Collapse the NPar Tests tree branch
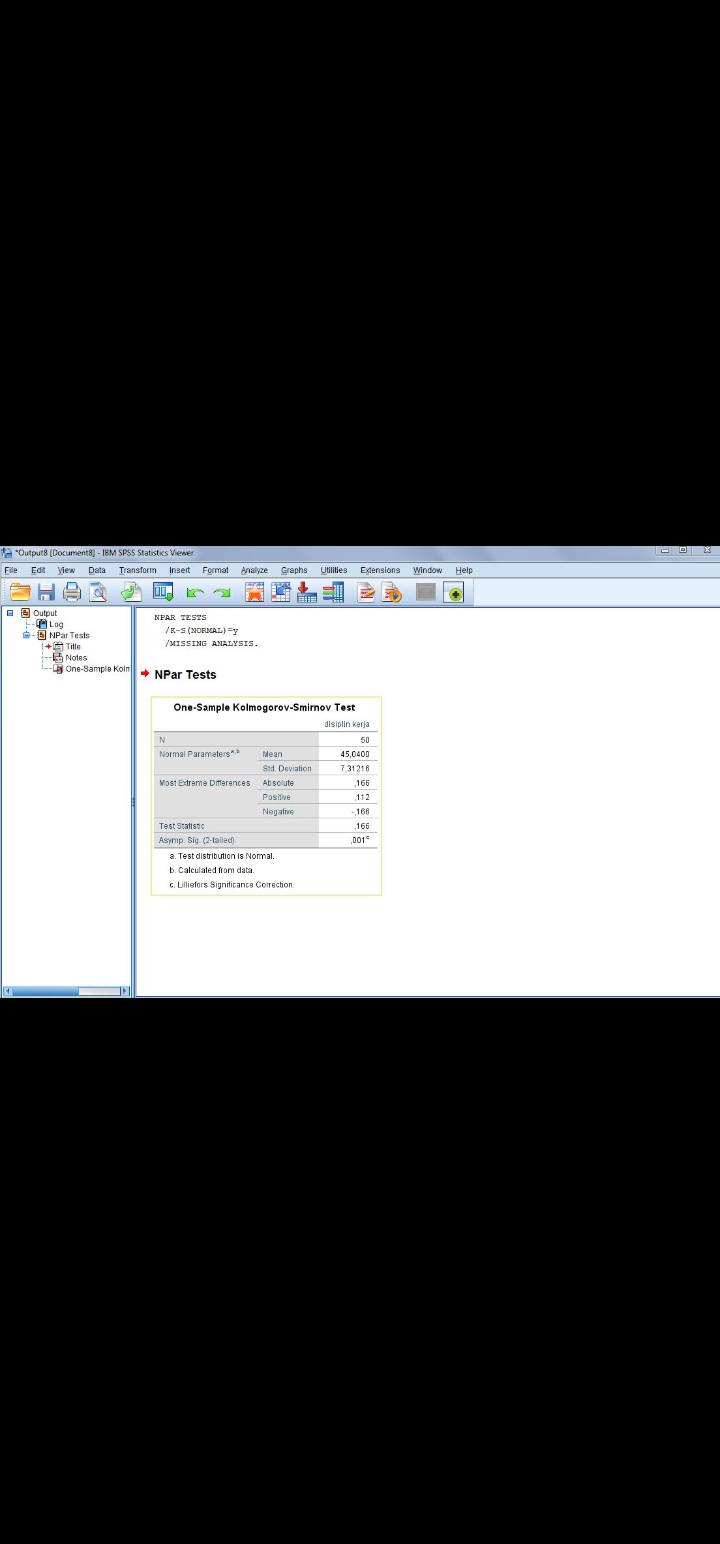 (27, 635)
